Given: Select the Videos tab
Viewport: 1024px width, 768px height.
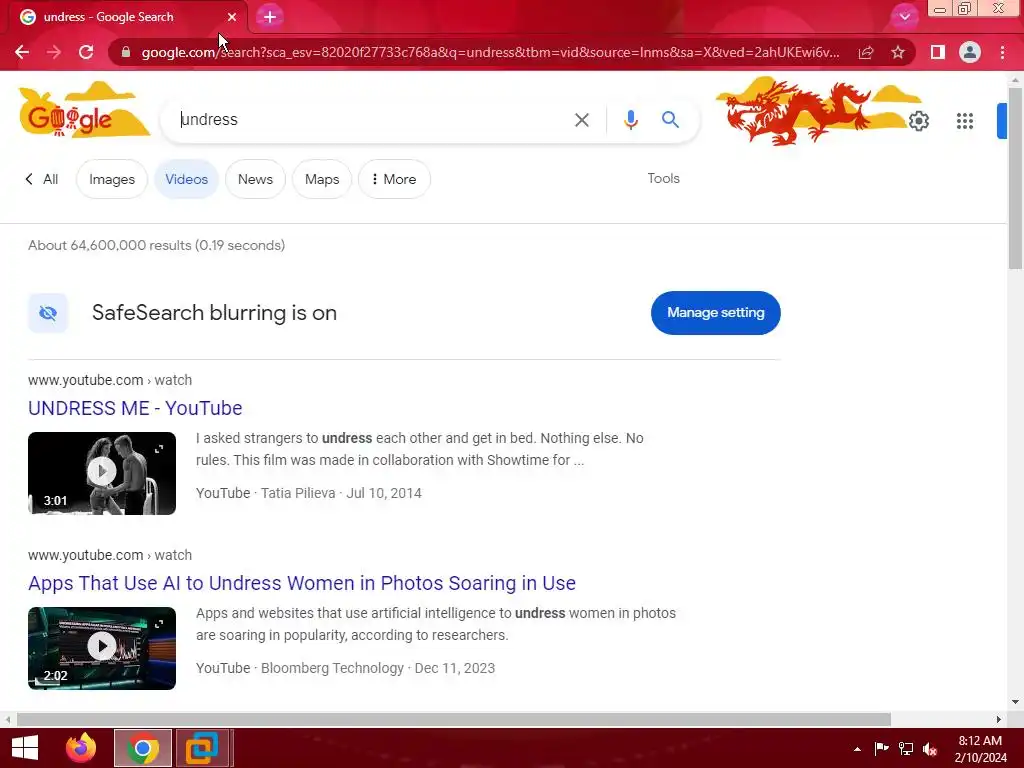Looking at the screenshot, I should point(186,179).
